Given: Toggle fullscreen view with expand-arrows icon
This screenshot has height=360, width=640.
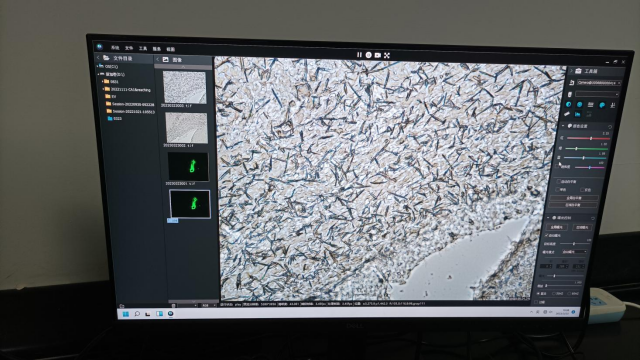Looking at the screenshot, I should tap(387, 55).
